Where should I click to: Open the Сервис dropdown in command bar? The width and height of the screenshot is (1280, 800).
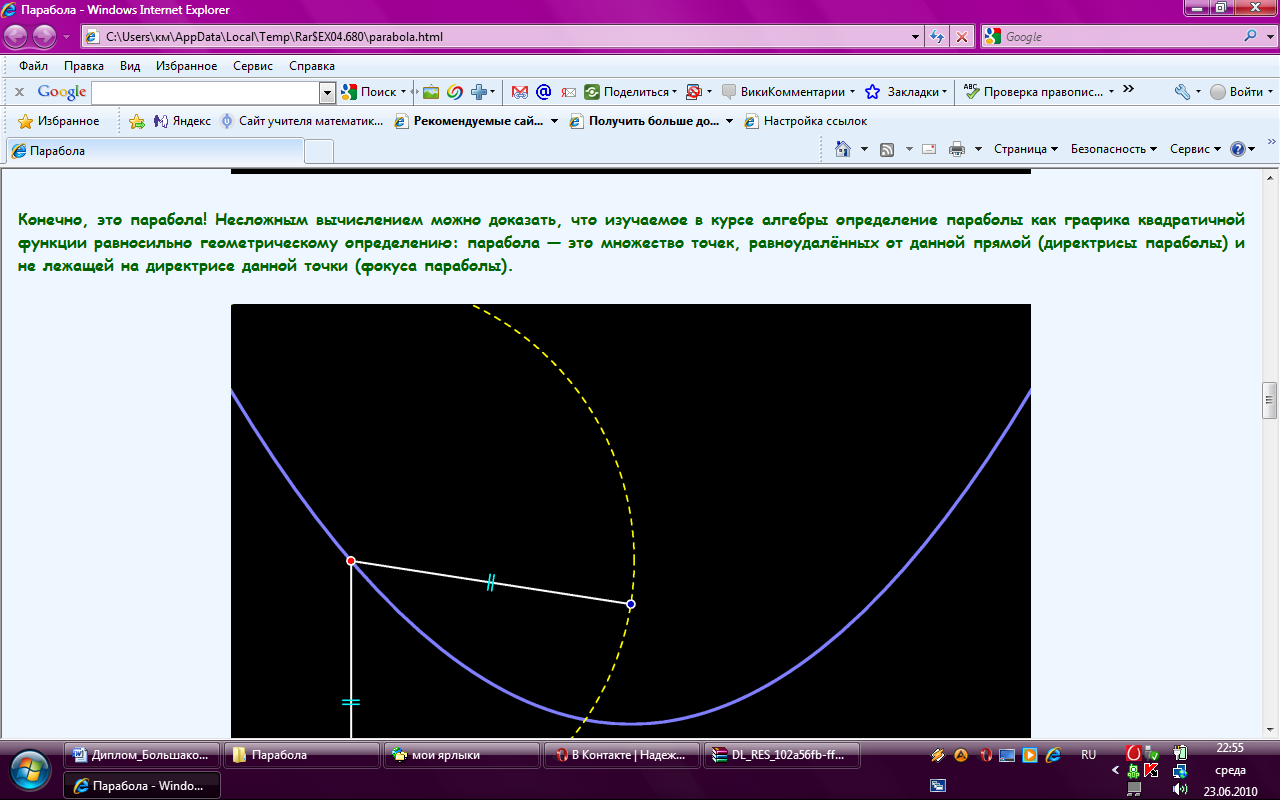(x=1195, y=149)
